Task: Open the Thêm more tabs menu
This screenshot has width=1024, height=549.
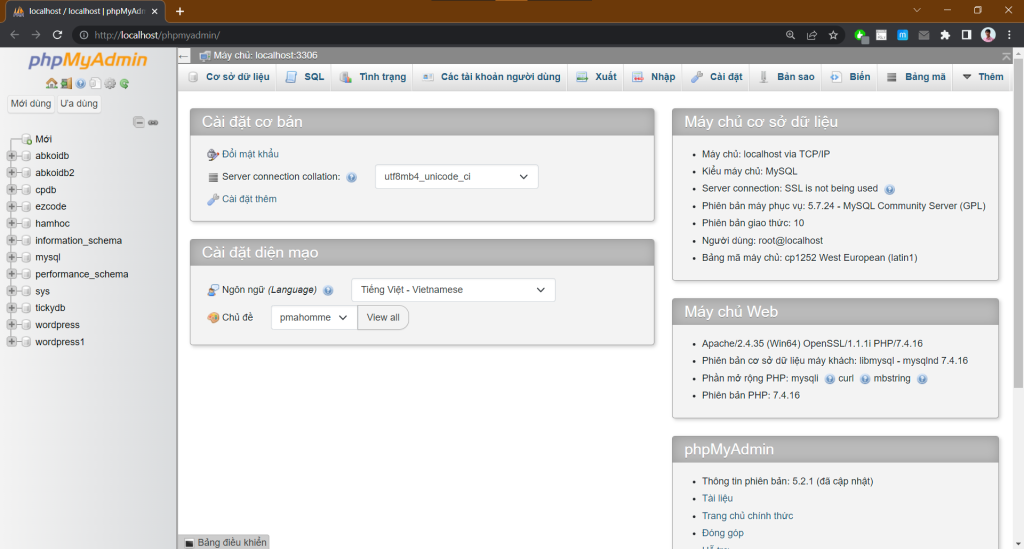Action: point(983,77)
